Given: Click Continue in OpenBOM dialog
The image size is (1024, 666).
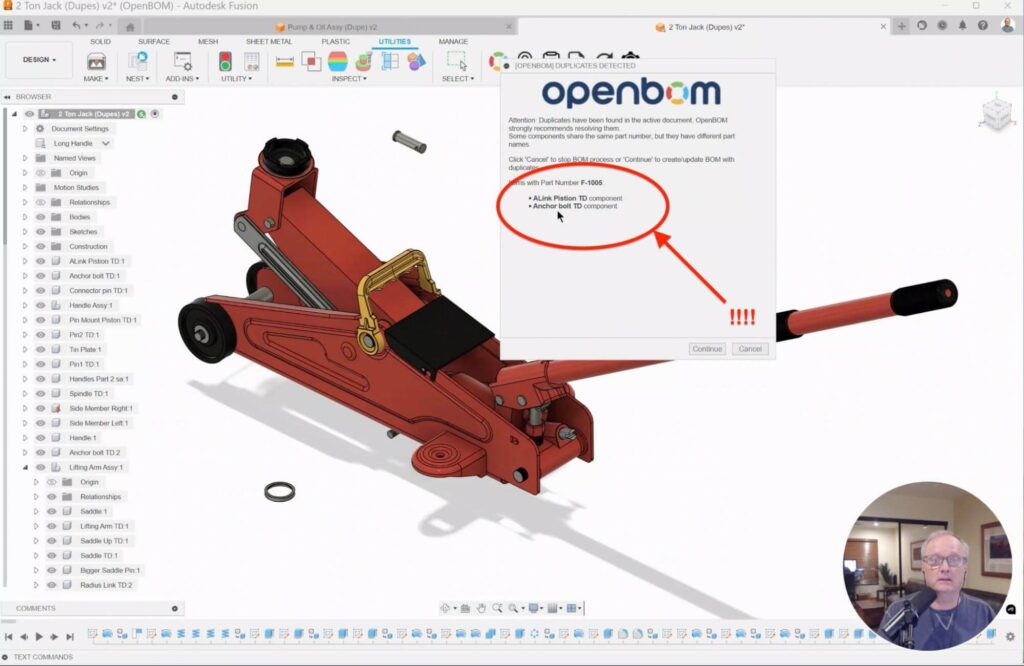Looking at the screenshot, I should 707,349.
